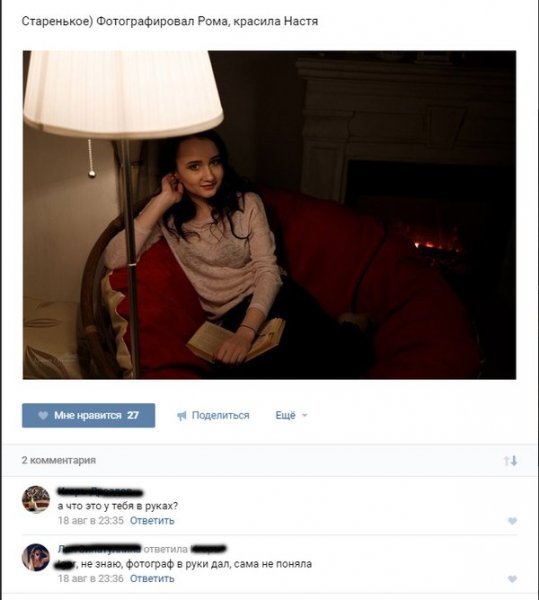Like the comment posted at 23:35
This screenshot has width=539, height=600.
(x=512, y=521)
